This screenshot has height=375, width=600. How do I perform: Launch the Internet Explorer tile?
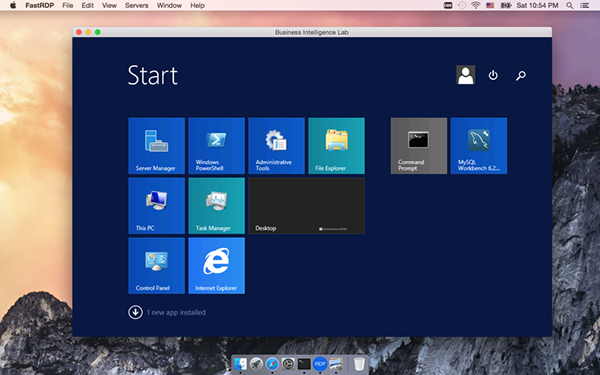click(x=217, y=266)
